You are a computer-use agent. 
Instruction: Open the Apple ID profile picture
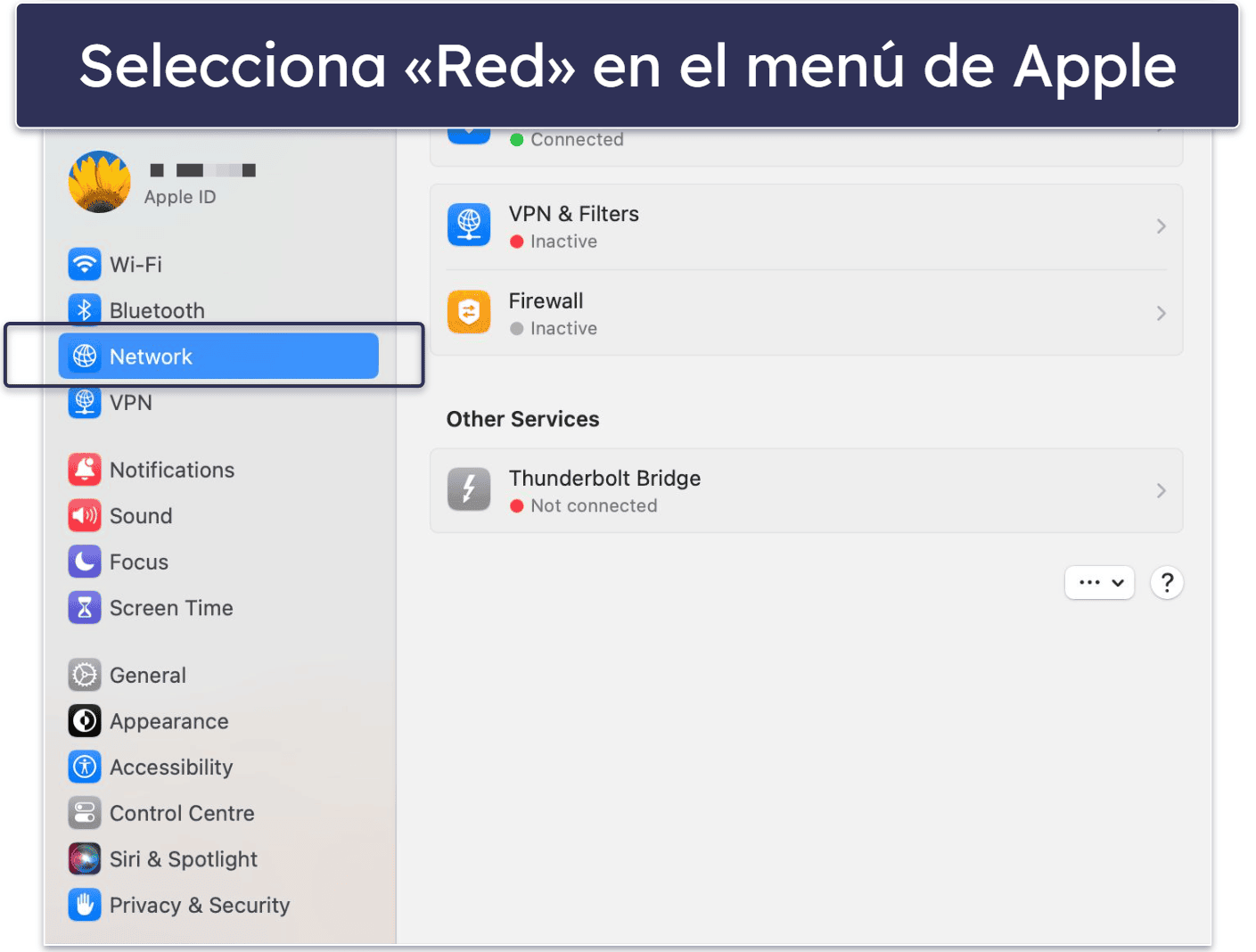[x=100, y=182]
